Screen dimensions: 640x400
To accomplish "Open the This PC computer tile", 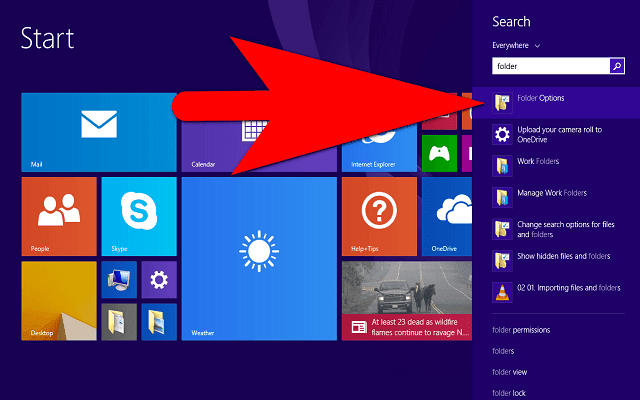I will coord(118,279).
